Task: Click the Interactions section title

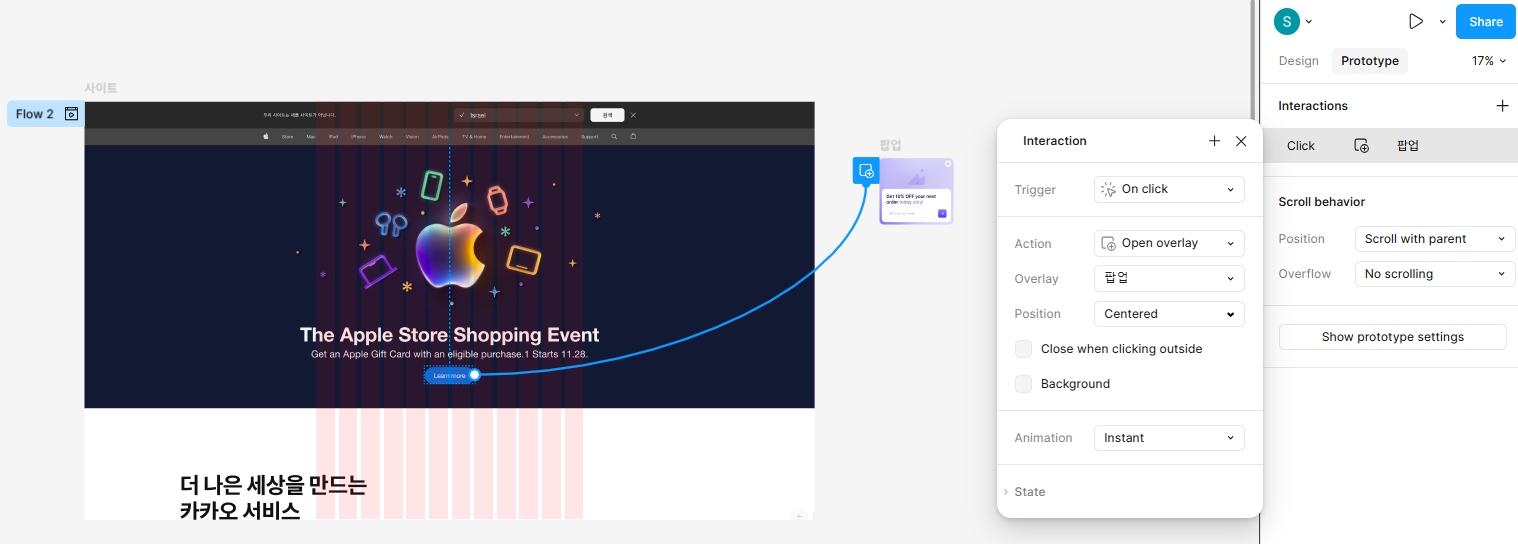Action: [1313, 106]
